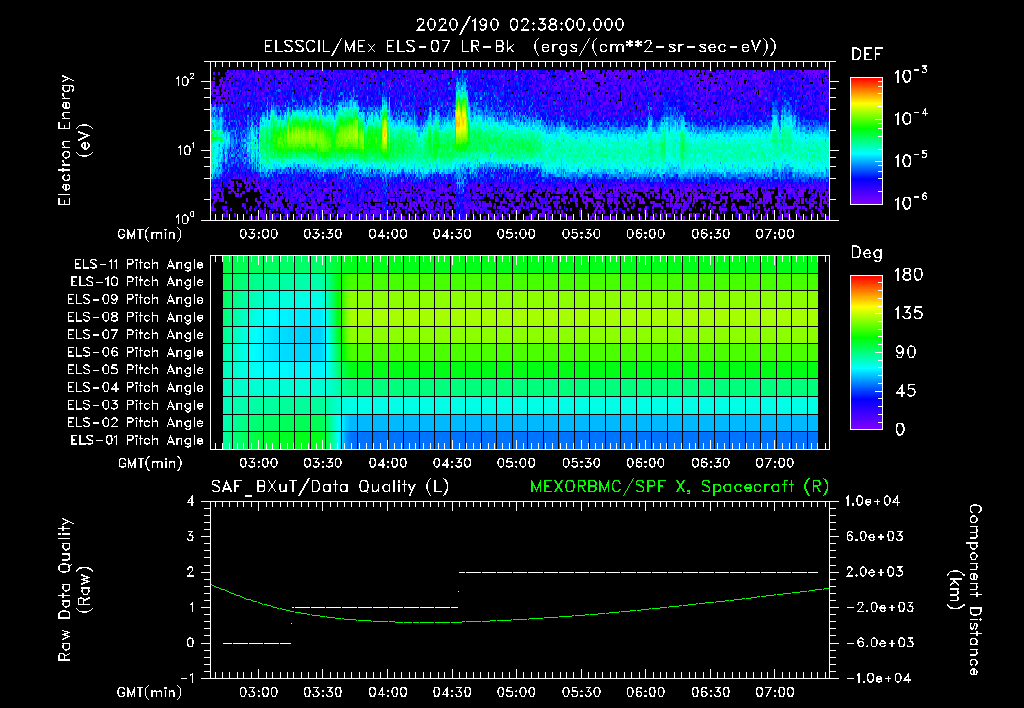This screenshot has width=1024, height=708.
Task: Click the 05:00 time label under the pitch angle panel
Action: tap(516, 463)
